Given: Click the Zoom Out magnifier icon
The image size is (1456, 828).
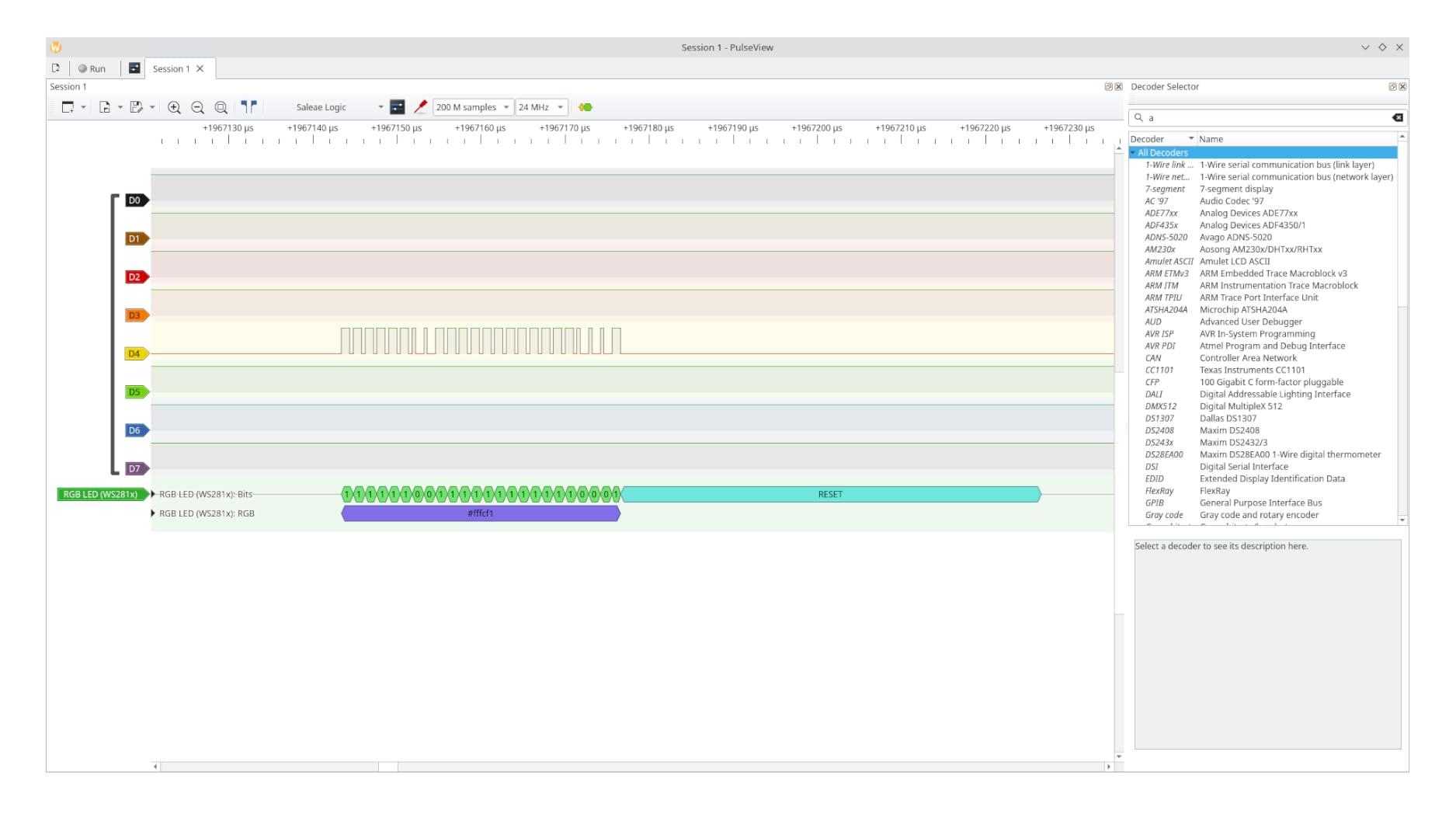Looking at the screenshot, I should pos(197,107).
